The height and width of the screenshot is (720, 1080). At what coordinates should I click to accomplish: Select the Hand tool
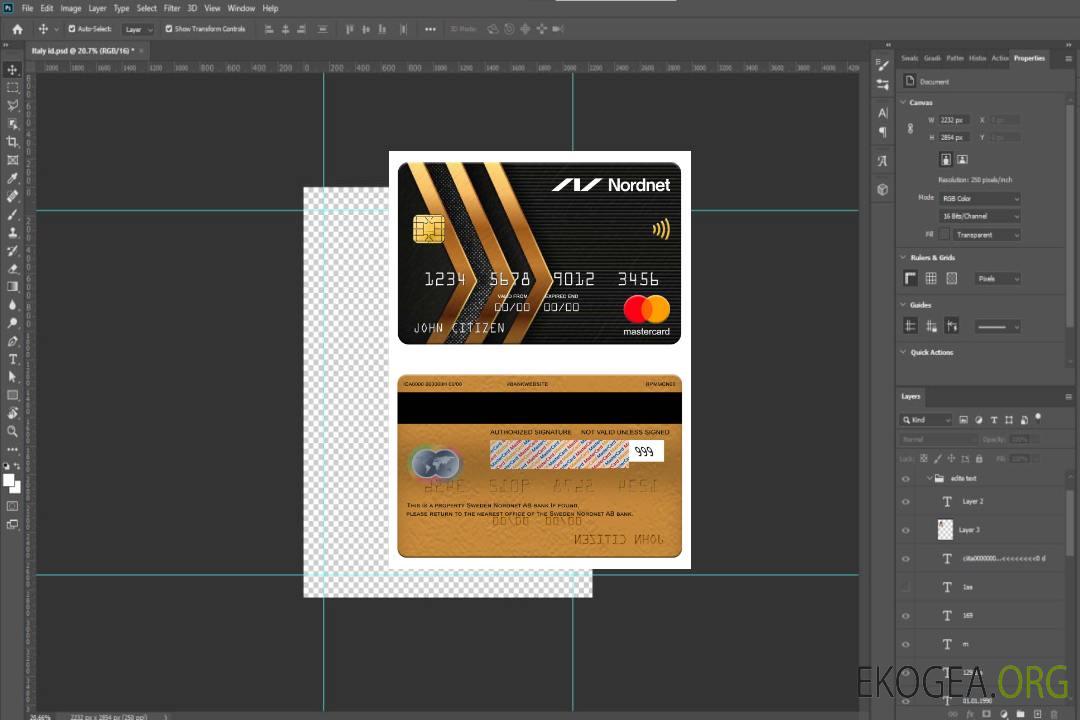pyautogui.click(x=12, y=413)
